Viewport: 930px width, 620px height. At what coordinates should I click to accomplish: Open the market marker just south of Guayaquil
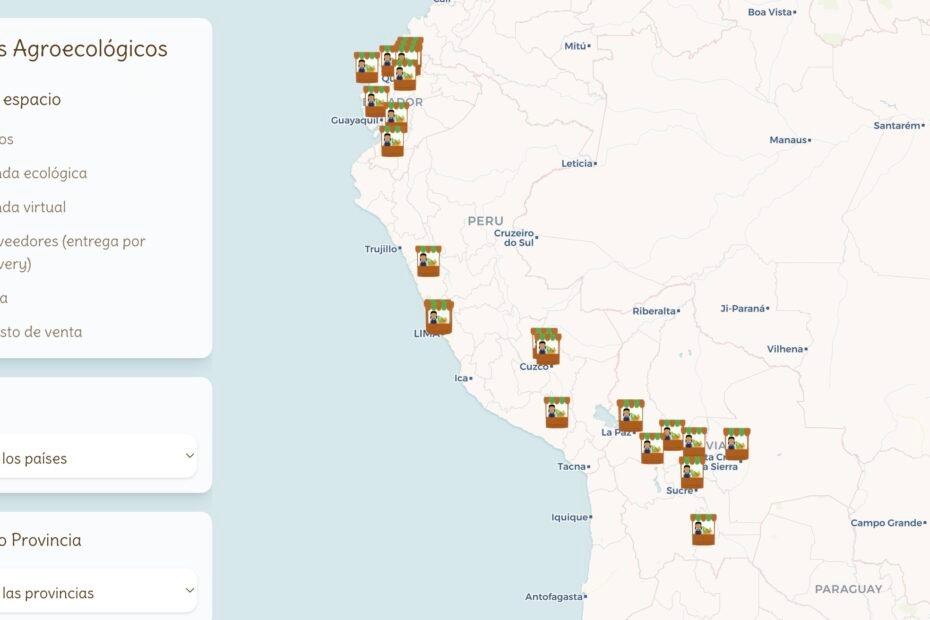[x=392, y=142]
